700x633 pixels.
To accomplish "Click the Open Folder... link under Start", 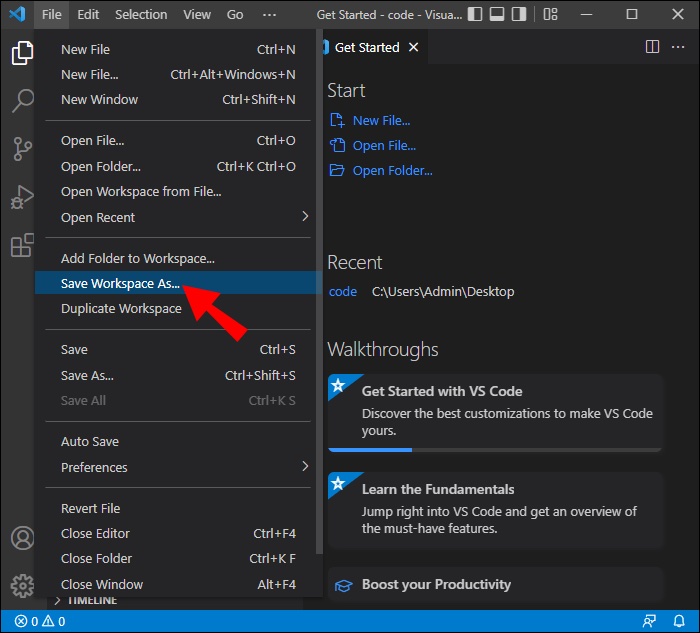I will (392, 170).
